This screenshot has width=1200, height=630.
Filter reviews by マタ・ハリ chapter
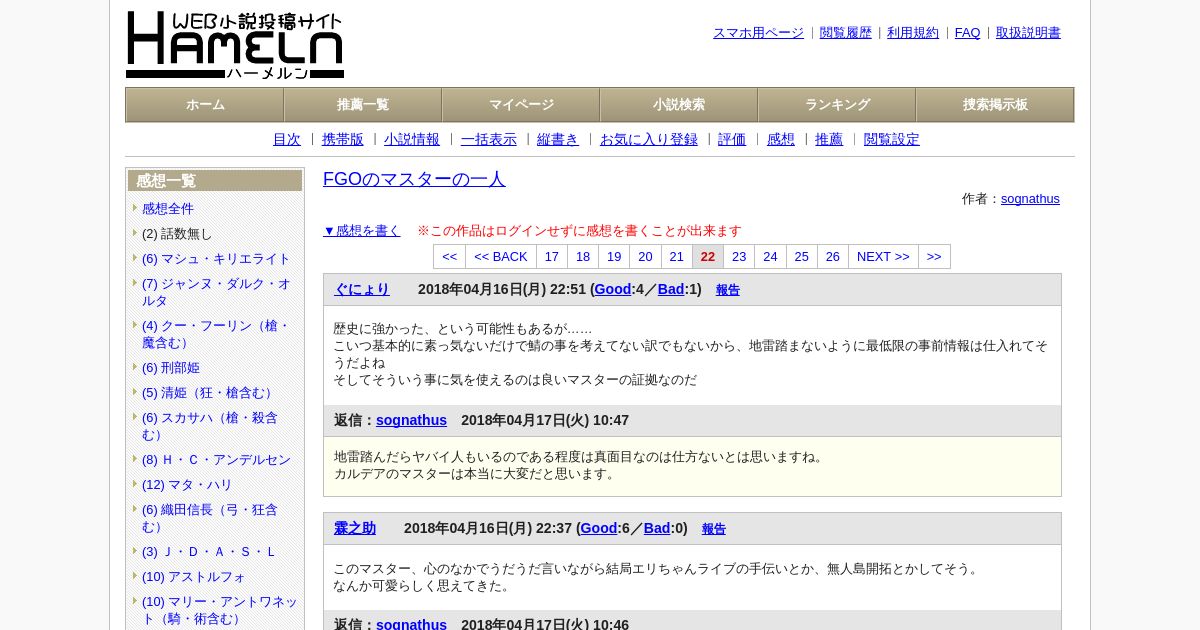click(187, 484)
